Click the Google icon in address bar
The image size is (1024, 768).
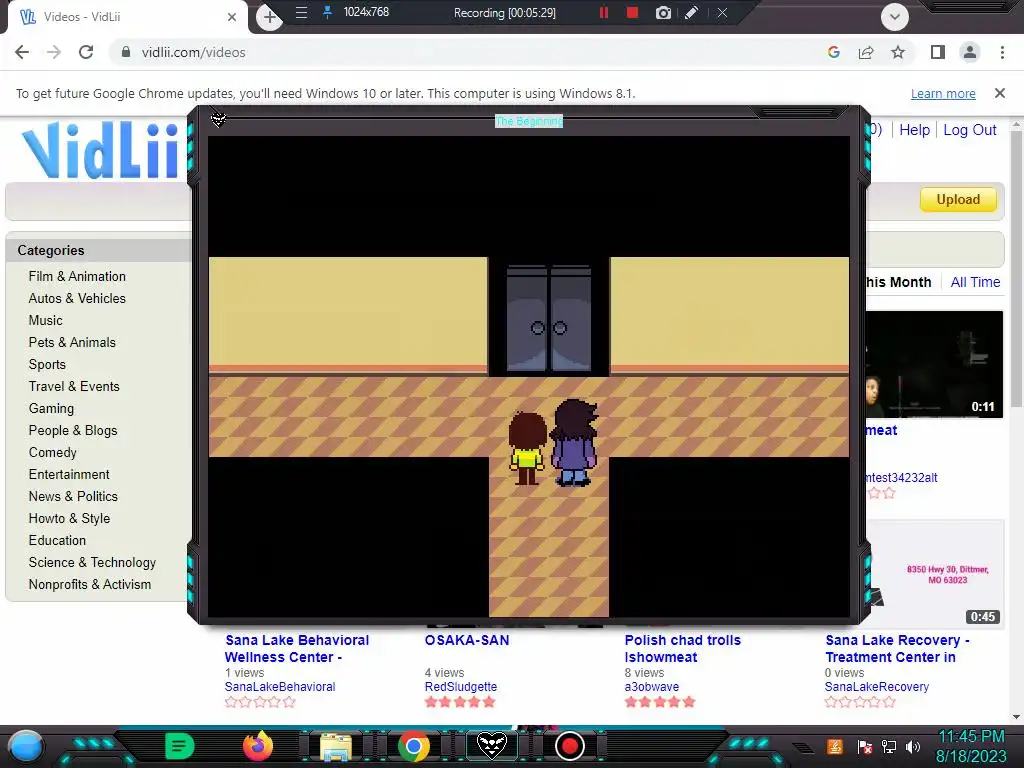click(833, 52)
